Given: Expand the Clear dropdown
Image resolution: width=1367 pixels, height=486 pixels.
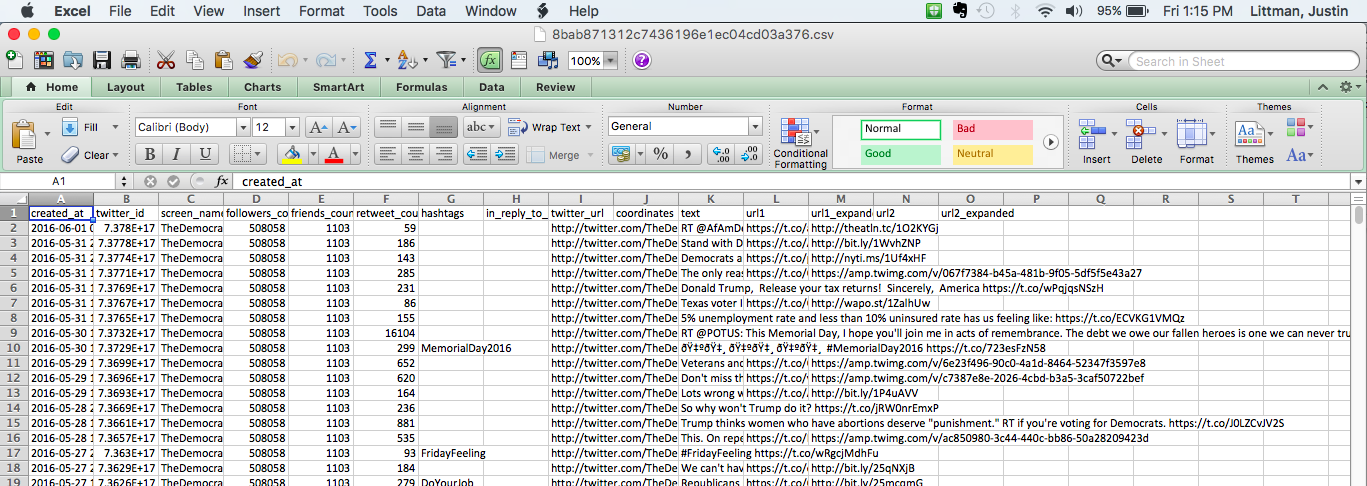Looking at the screenshot, I should (115, 155).
